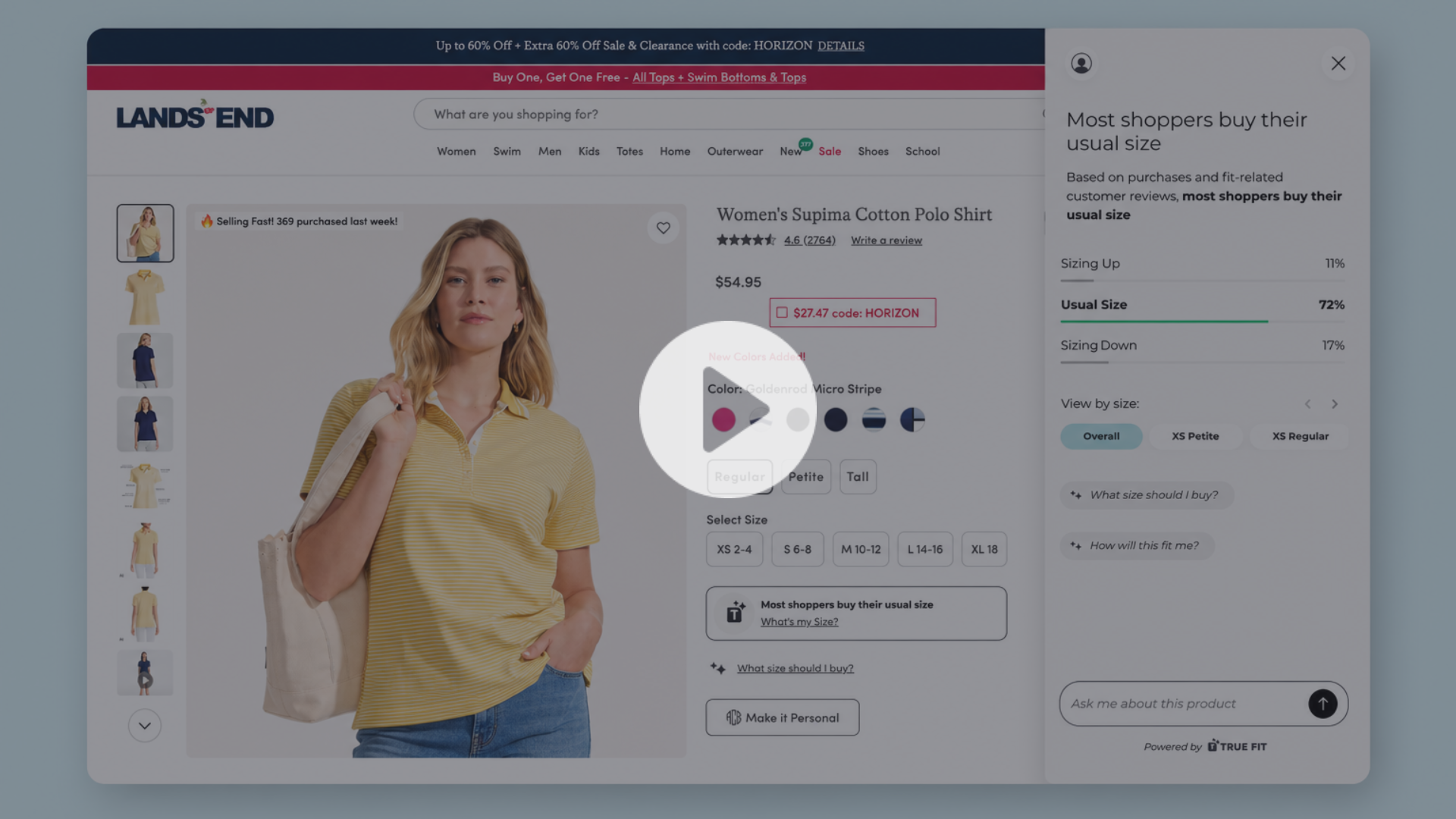This screenshot has height=819, width=1456.
Task: Show previous sizes with left arrow
Action: click(1307, 404)
